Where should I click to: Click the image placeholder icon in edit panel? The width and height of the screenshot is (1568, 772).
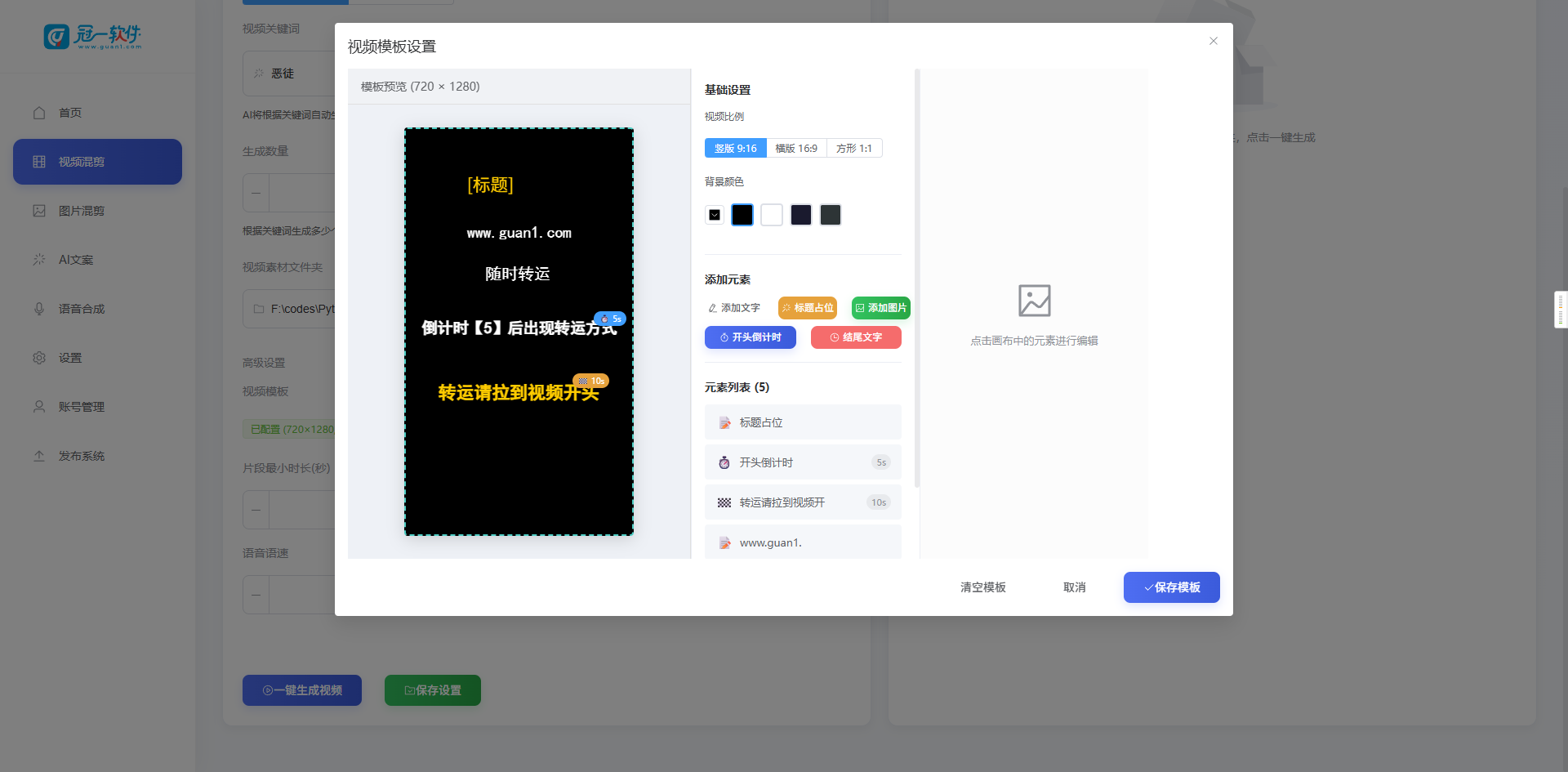[x=1034, y=301]
